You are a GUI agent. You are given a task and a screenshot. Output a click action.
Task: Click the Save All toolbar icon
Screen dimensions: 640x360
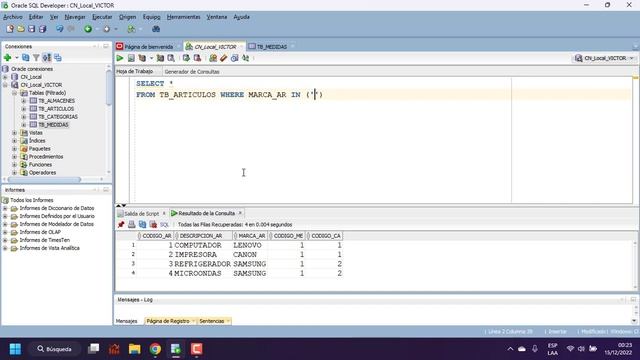coord(42,29)
